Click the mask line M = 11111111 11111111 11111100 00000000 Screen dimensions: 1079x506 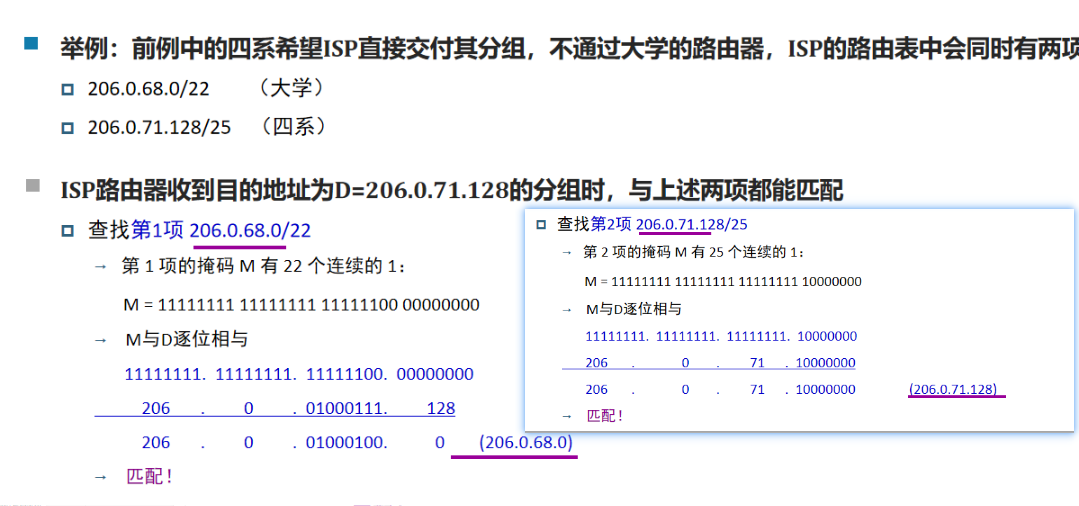[x=300, y=304]
